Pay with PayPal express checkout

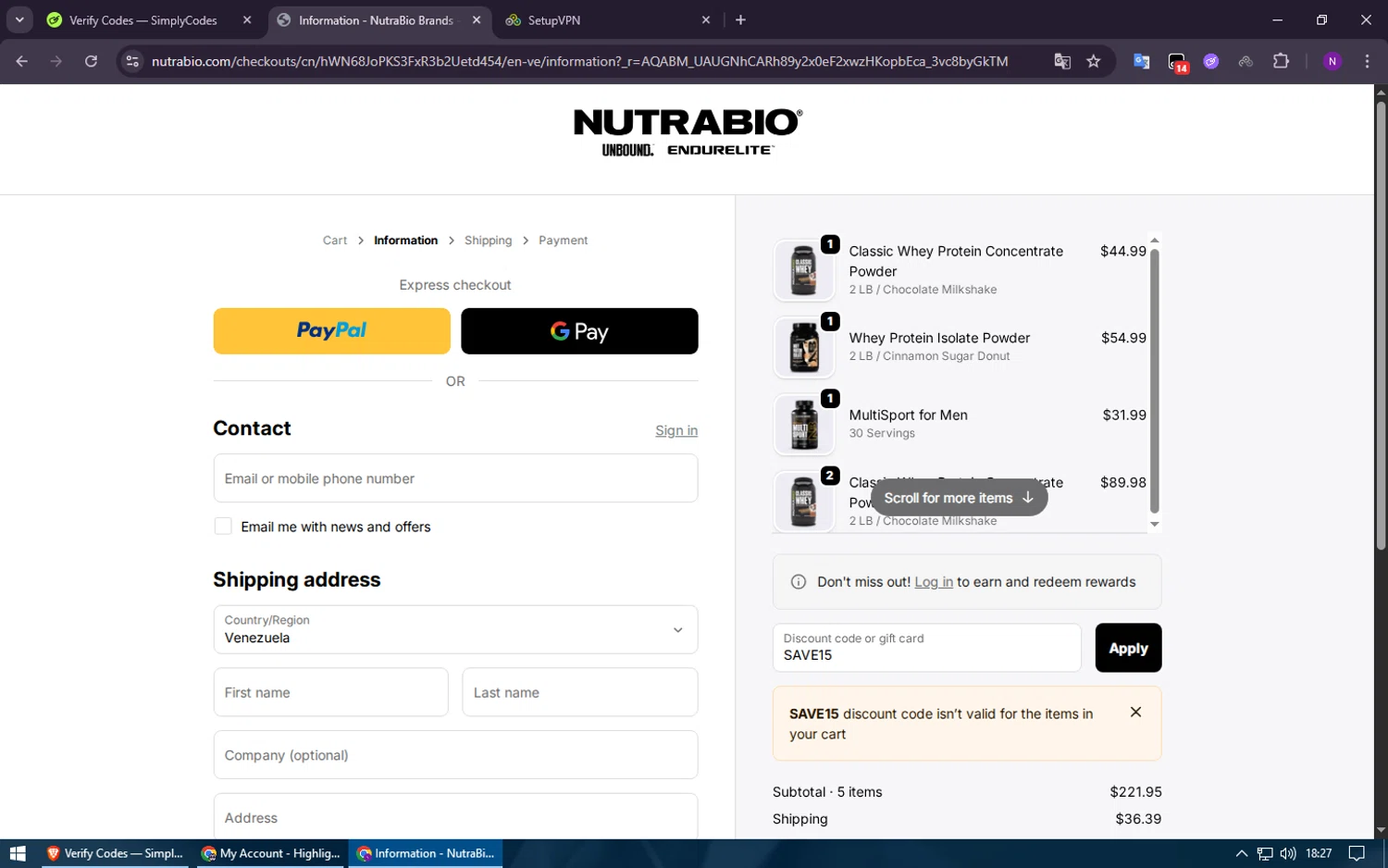click(x=331, y=331)
